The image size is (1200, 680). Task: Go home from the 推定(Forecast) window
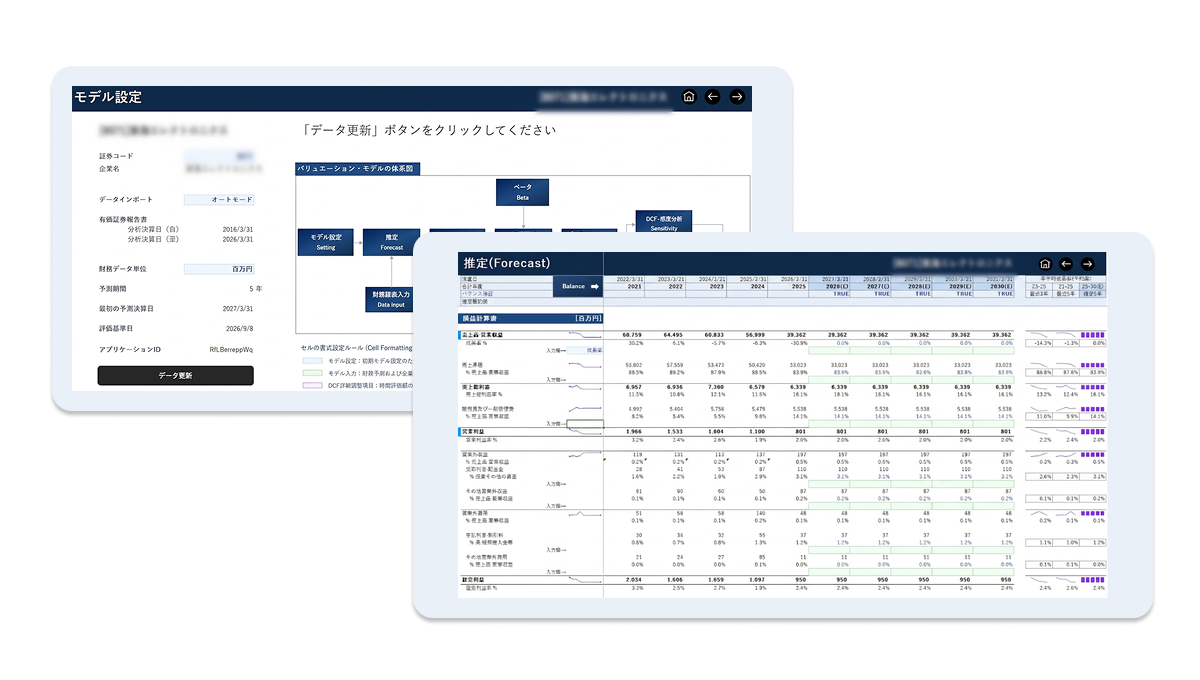1045,264
